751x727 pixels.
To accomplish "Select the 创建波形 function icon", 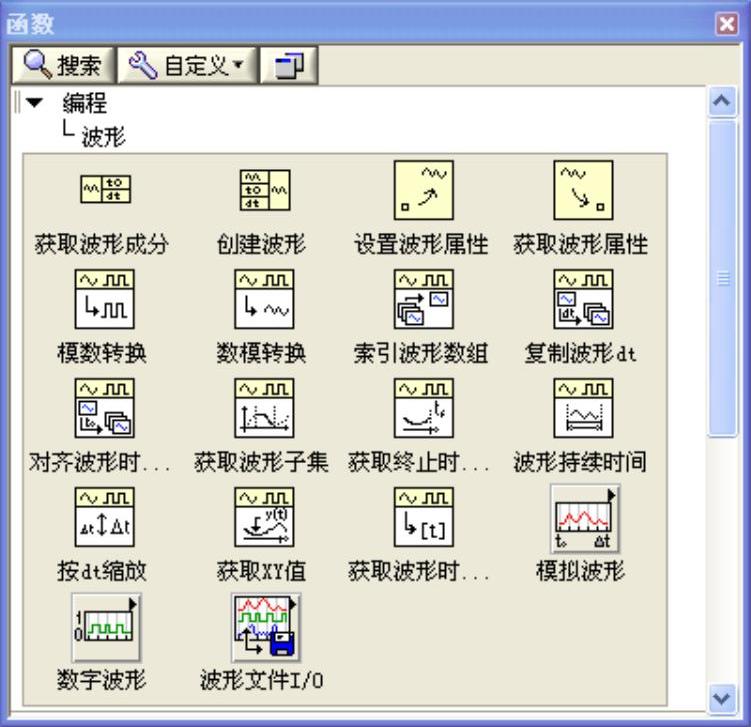I will point(265,190).
